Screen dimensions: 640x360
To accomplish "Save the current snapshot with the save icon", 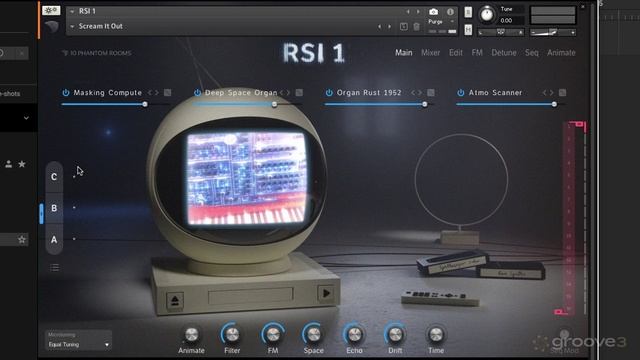I will (x=404, y=27).
